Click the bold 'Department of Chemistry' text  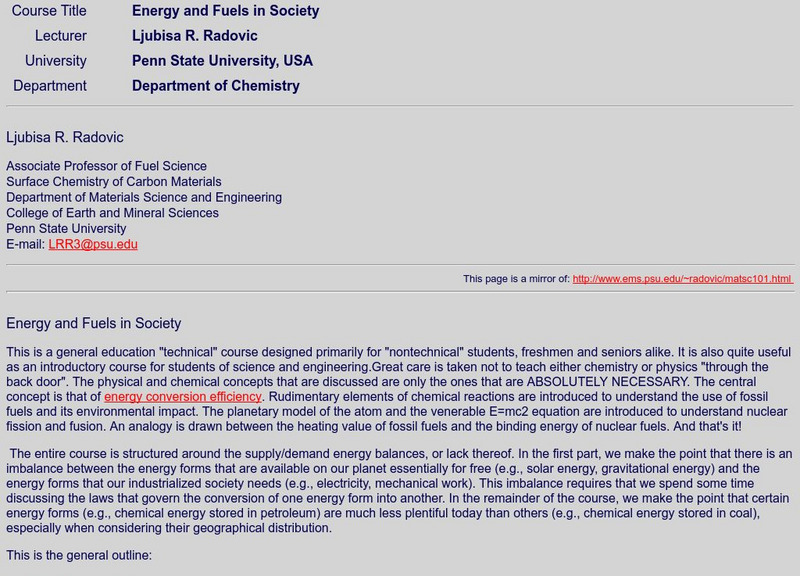215,86
